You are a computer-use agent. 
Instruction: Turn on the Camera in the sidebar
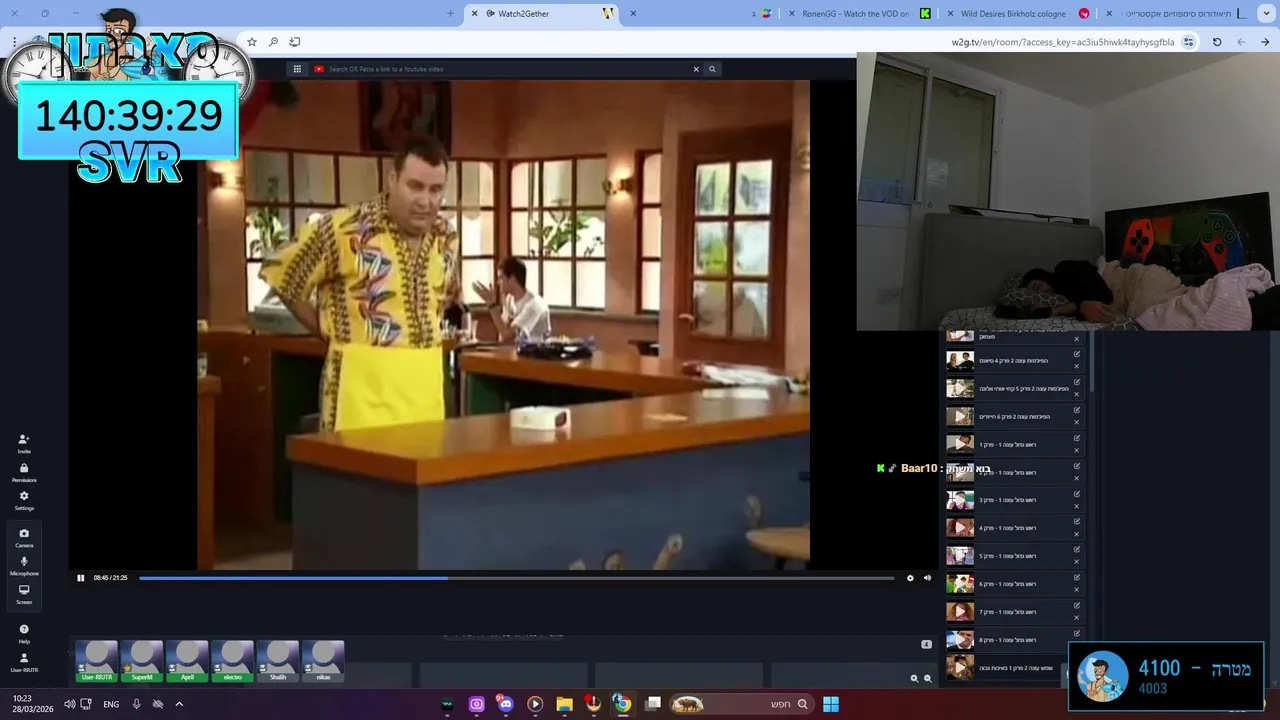click(24, 538)
